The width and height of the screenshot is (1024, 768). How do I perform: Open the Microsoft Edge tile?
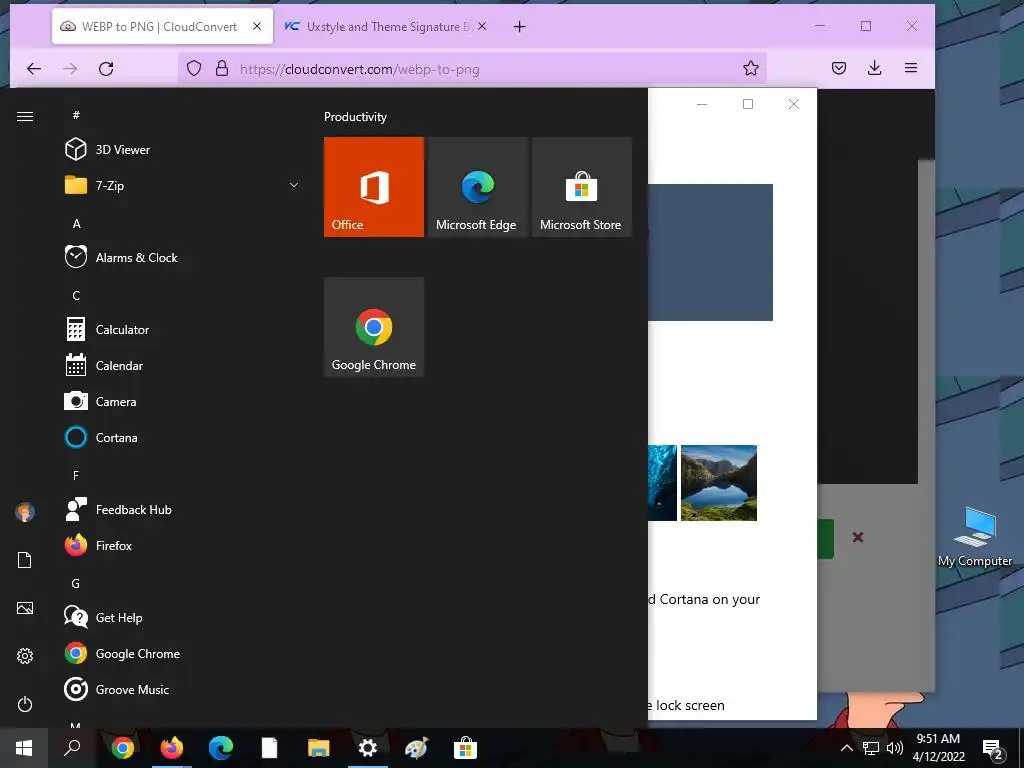[x=478, y=187]
